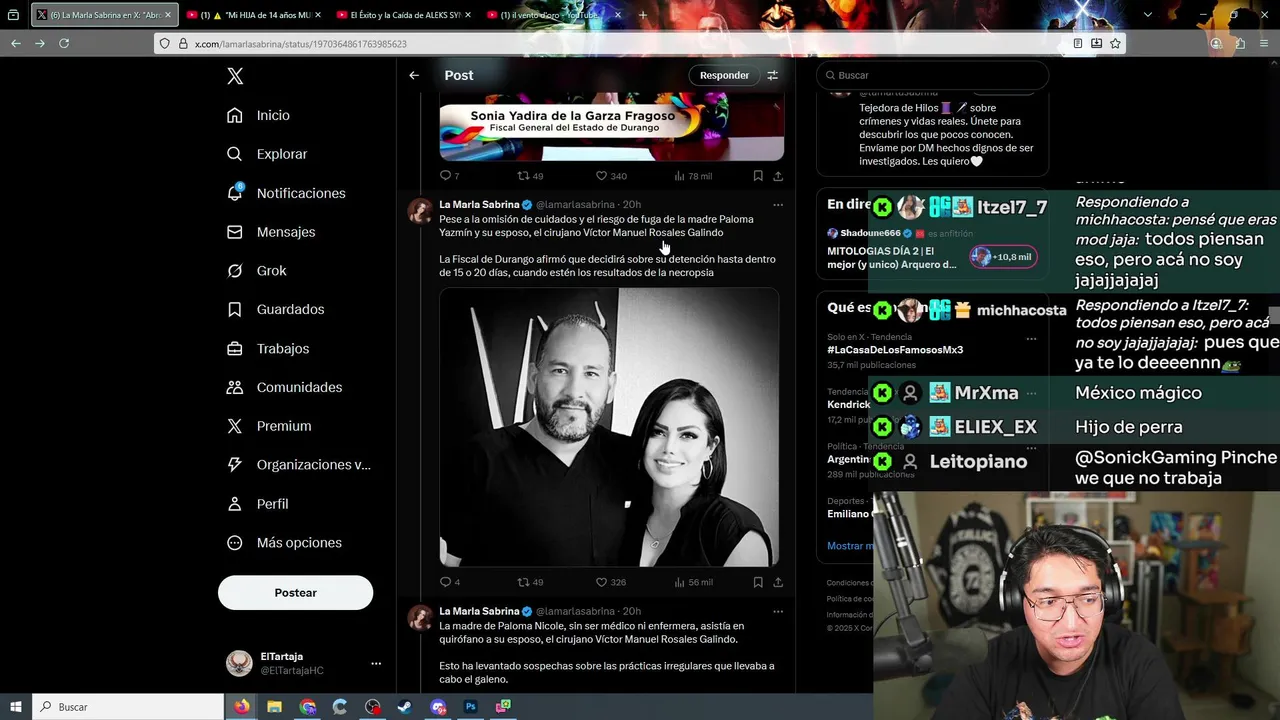Open the black-and-white couple photo
The width and height of the screenshot is (1280, 720).
point(609,427)
